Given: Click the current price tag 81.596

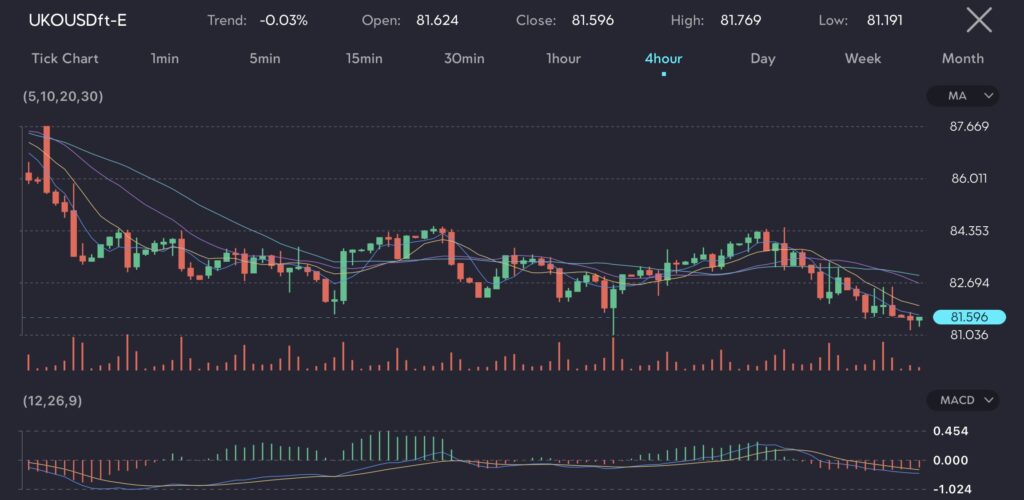Looking at the screenshot, I should [x=969, y=317].
